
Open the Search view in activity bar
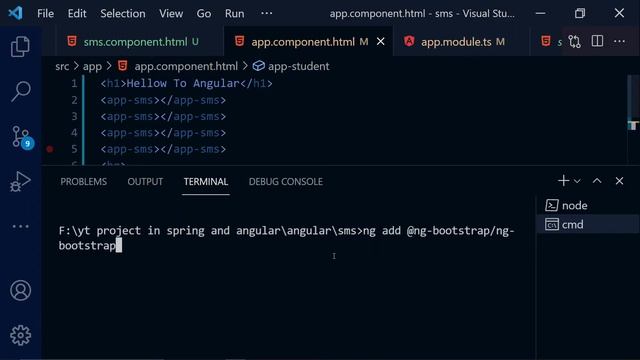click(x=20, y=91)
